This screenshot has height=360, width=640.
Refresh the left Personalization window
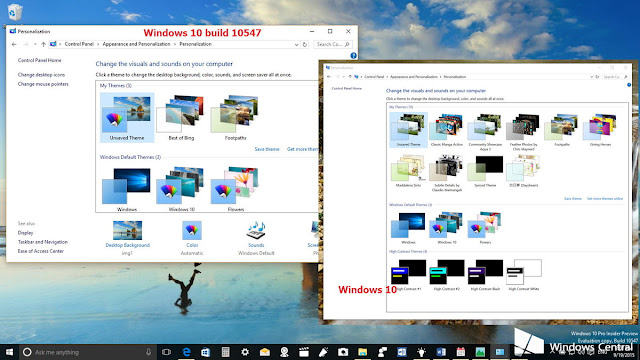[305, 44]
